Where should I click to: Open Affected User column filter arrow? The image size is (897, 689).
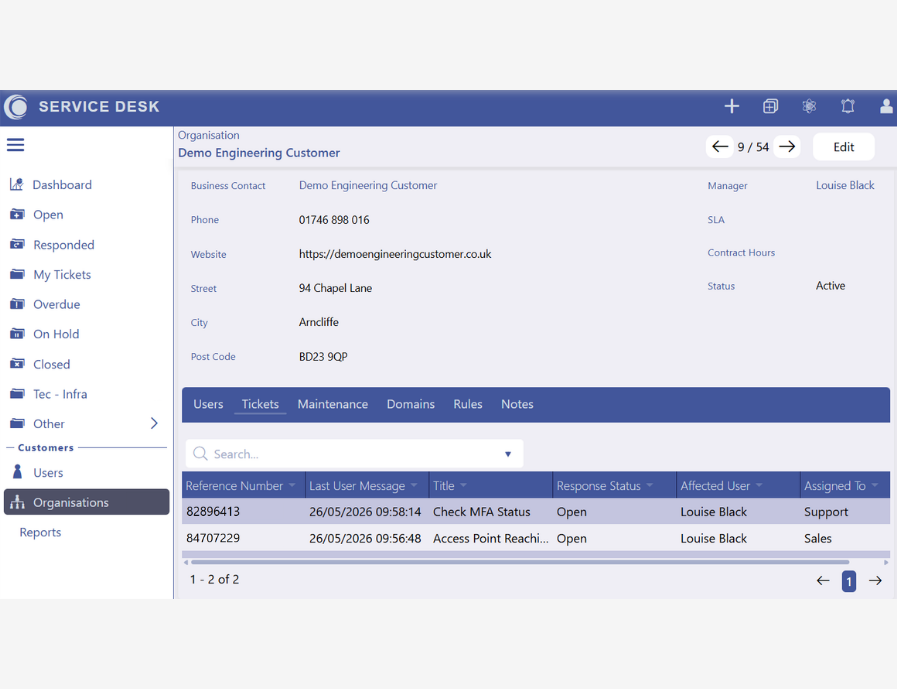point(759,485)
